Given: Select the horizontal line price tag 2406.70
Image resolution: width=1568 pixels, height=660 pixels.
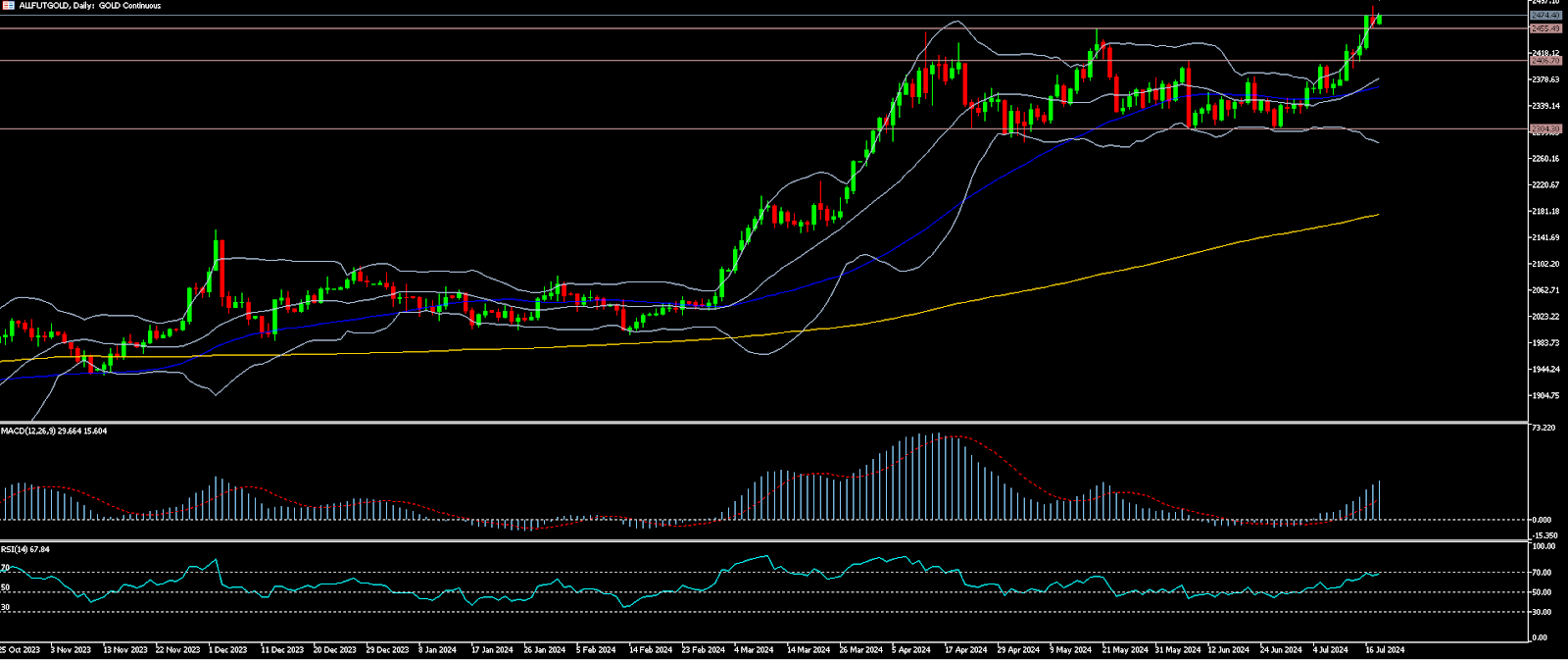Looking at the screenshot, I should click(1545, 61).
